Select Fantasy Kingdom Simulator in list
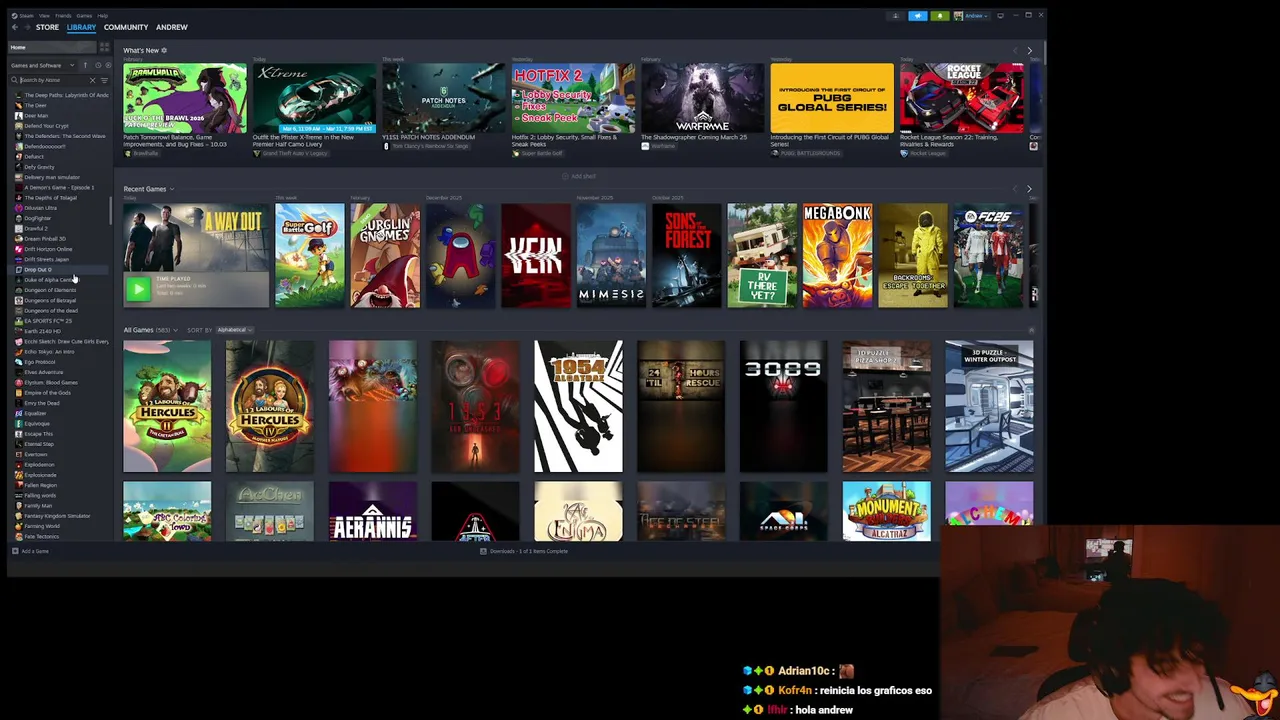The height and width of the screenshot is (720, 1280). pos(57,516)
